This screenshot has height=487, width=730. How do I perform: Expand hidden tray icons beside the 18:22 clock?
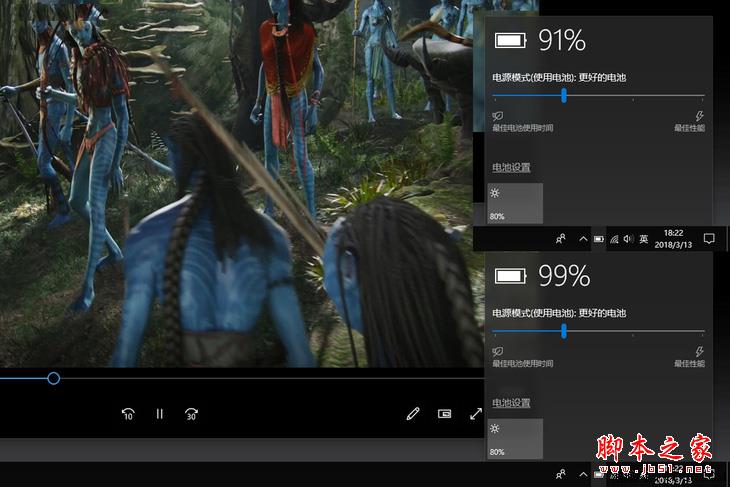583,239
